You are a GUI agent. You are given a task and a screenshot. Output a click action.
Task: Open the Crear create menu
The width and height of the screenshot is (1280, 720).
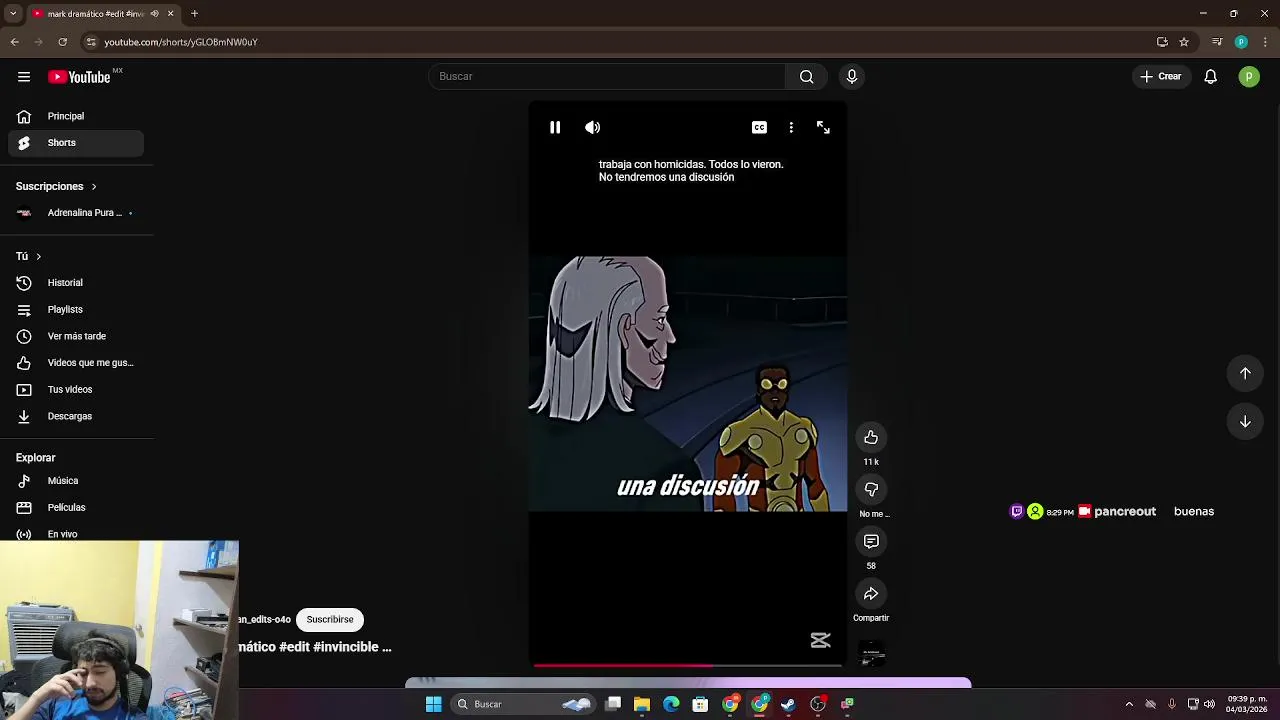tap(1160, 76)
